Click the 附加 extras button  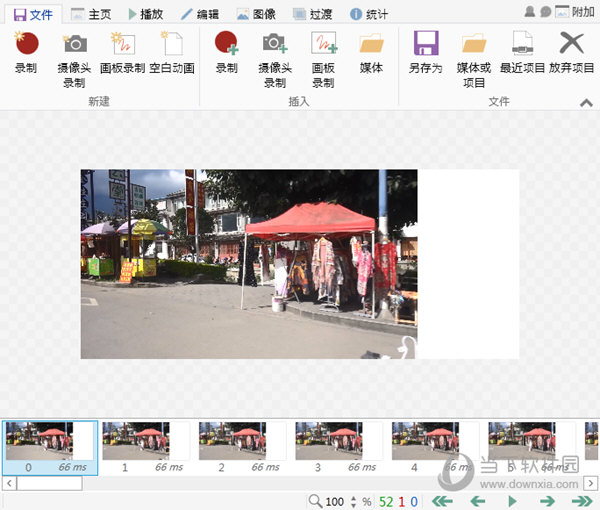coord(575,12)
